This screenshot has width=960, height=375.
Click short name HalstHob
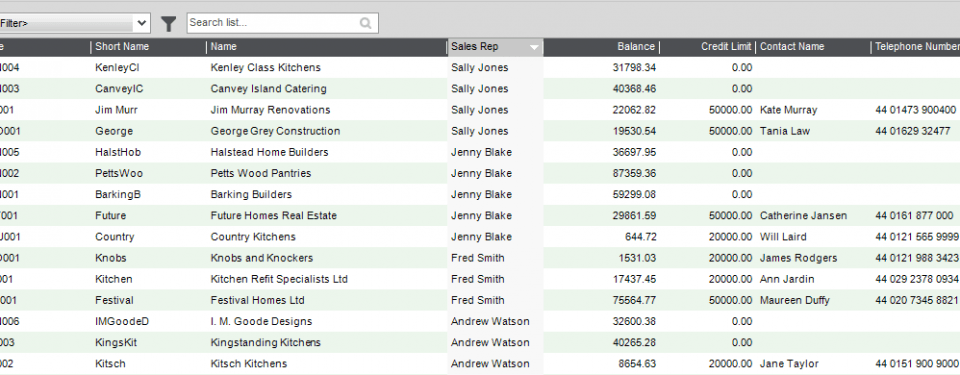click(118, 153)
